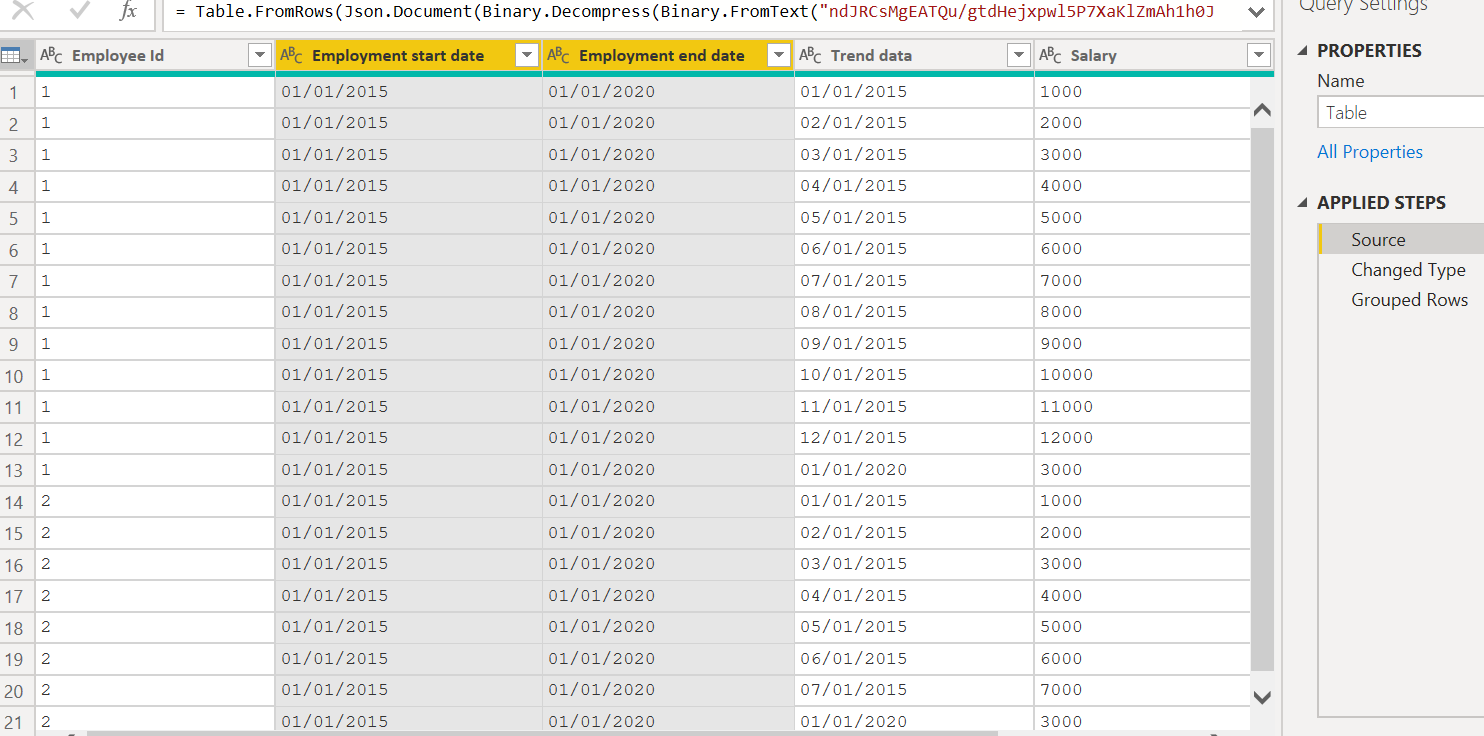1484x736 pixels.
Task: Click the Trend data cell 08/01/2015
Action: click(x=914, y=312)
